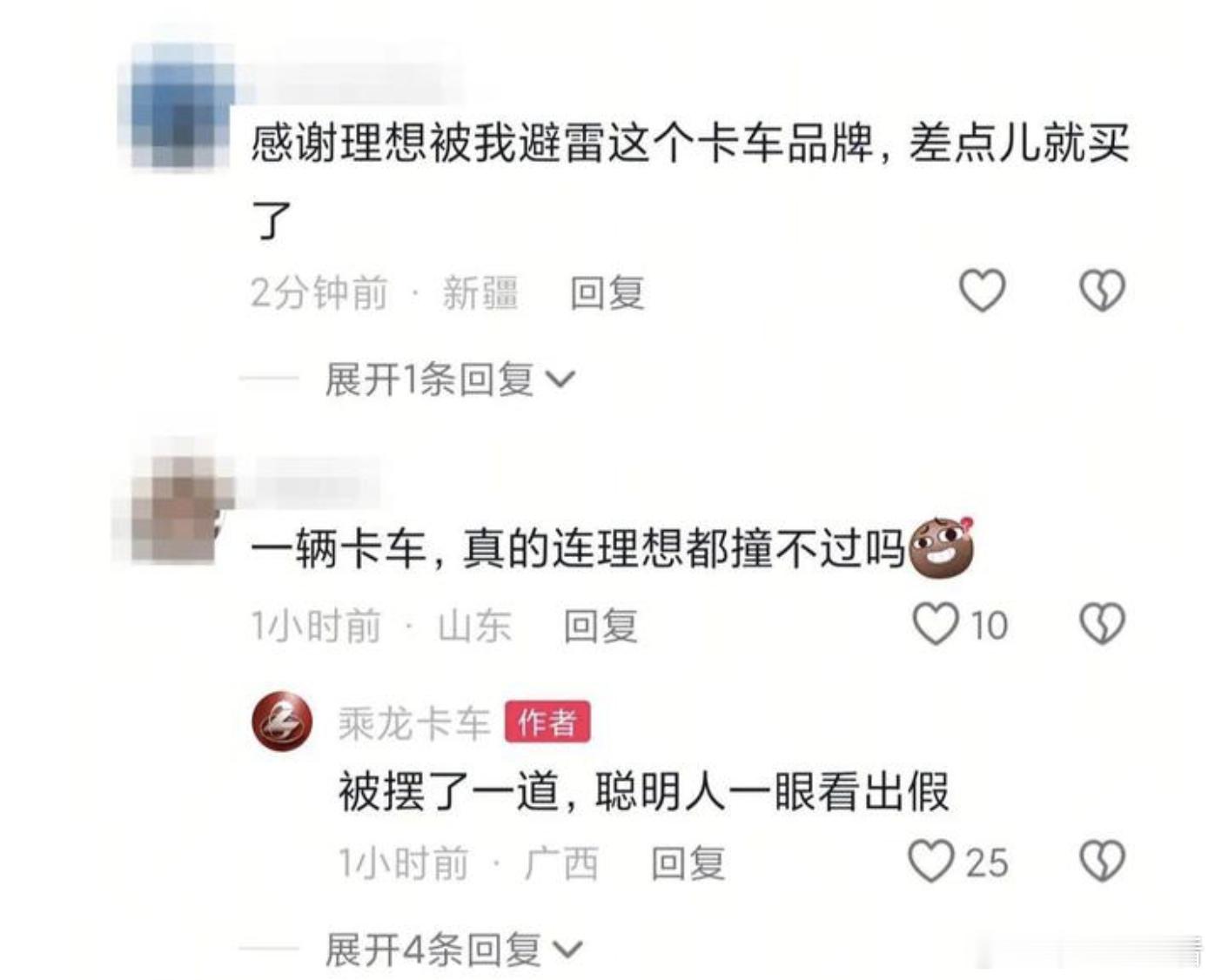
Task: Like the 乘龙卡车 author reply with 25 likes
Action: (x=931, y=862)
